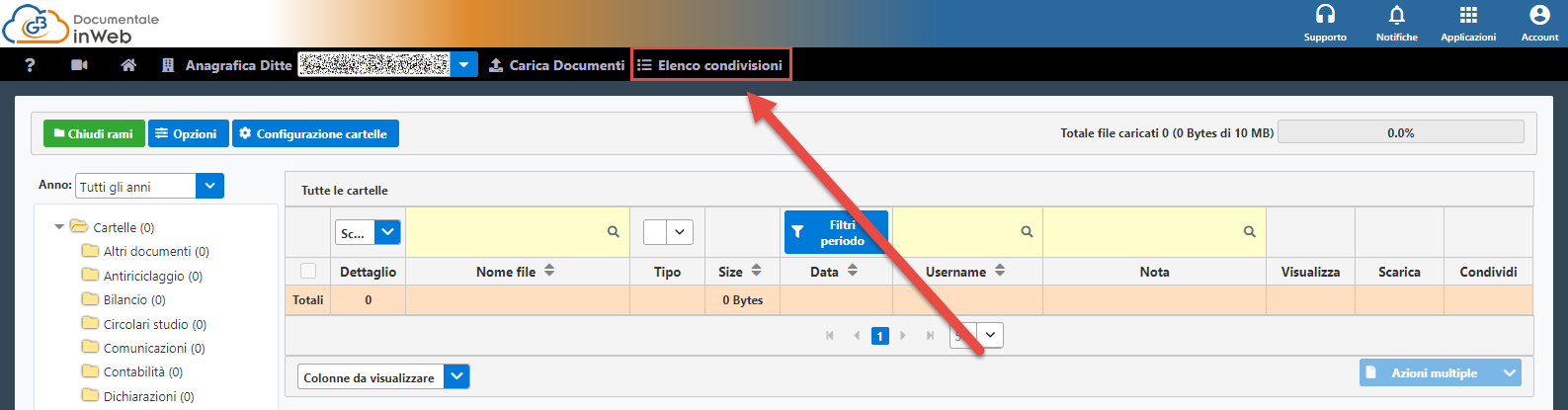Select page 1 in paginator
Screen dimensions: 1568x410
(879, 336)
